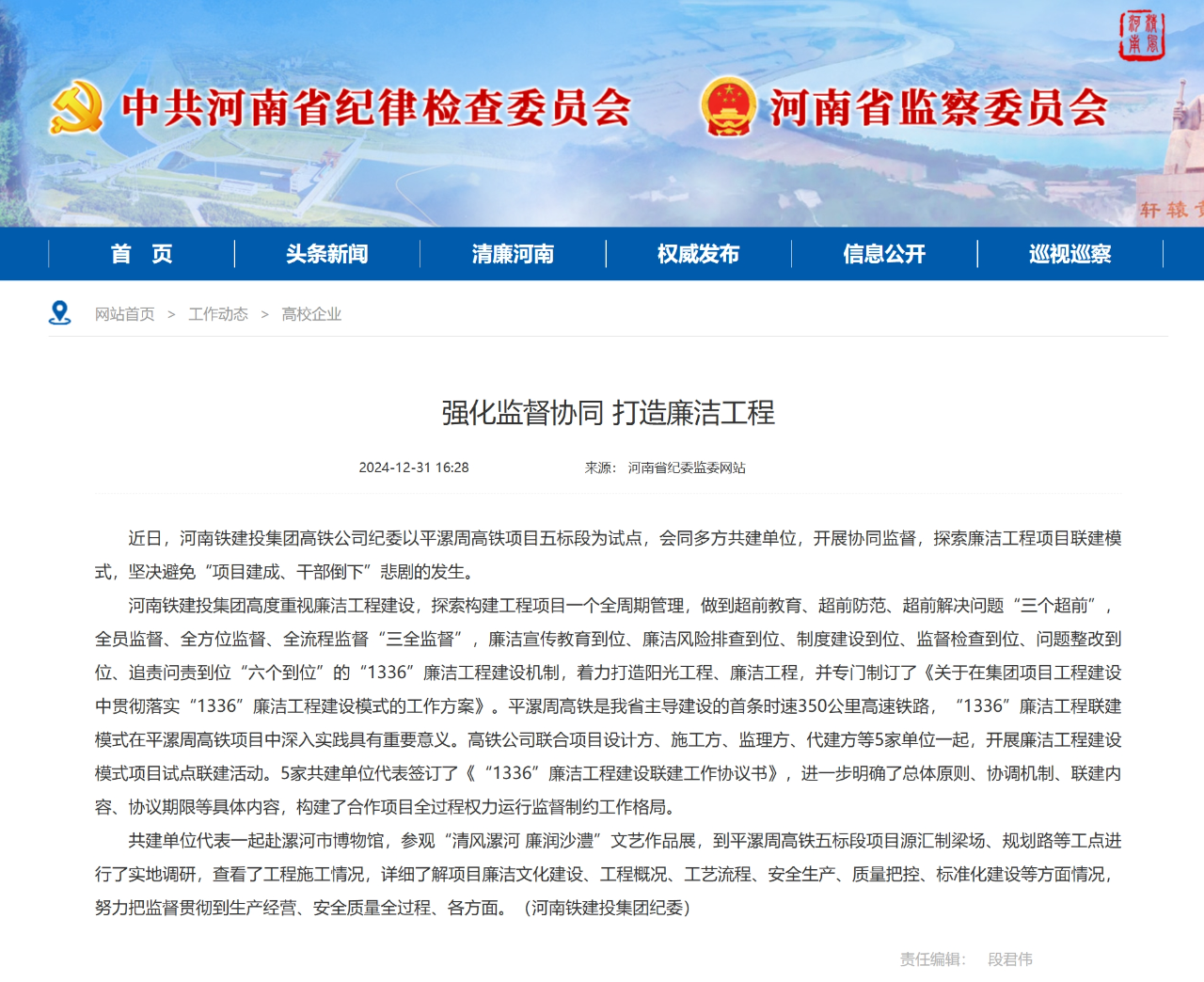
Task: Click the publish date 2024-12-31 16:28
Action: [414, 467]
